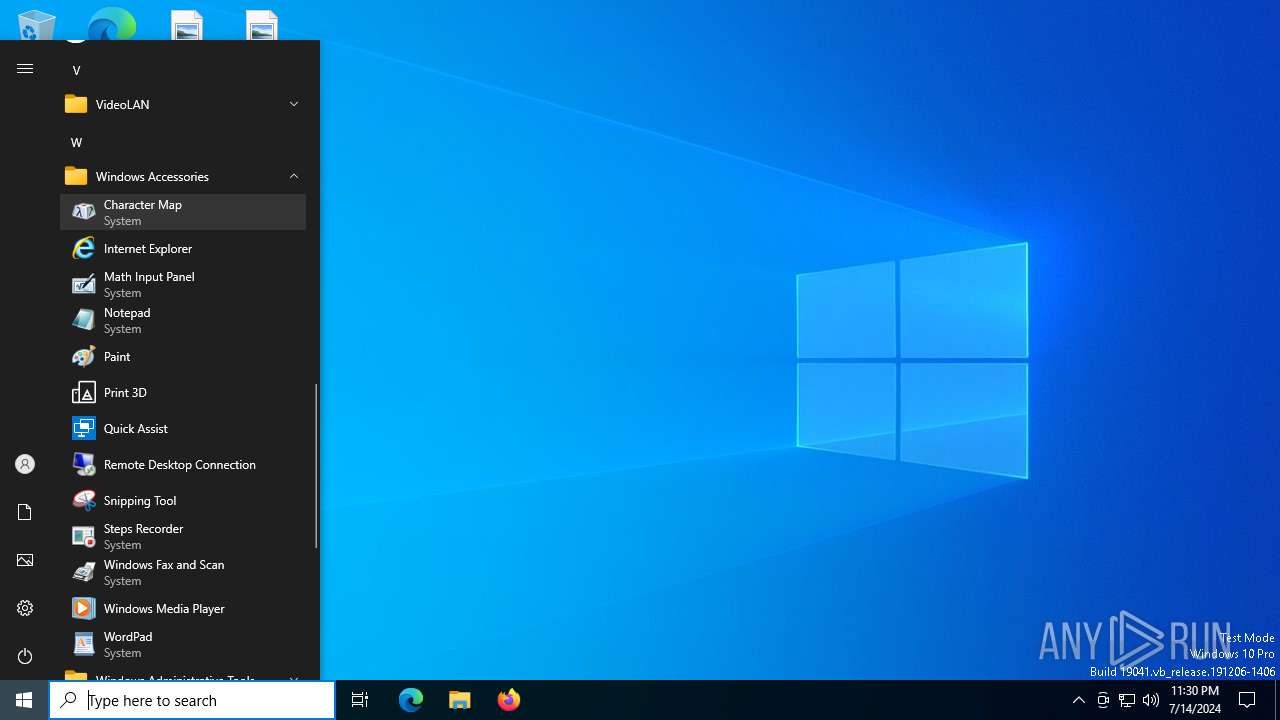Viewport: 1280px width, 720px height.
Task: Open Windows Fax and Scan
Action: [183, 572]
